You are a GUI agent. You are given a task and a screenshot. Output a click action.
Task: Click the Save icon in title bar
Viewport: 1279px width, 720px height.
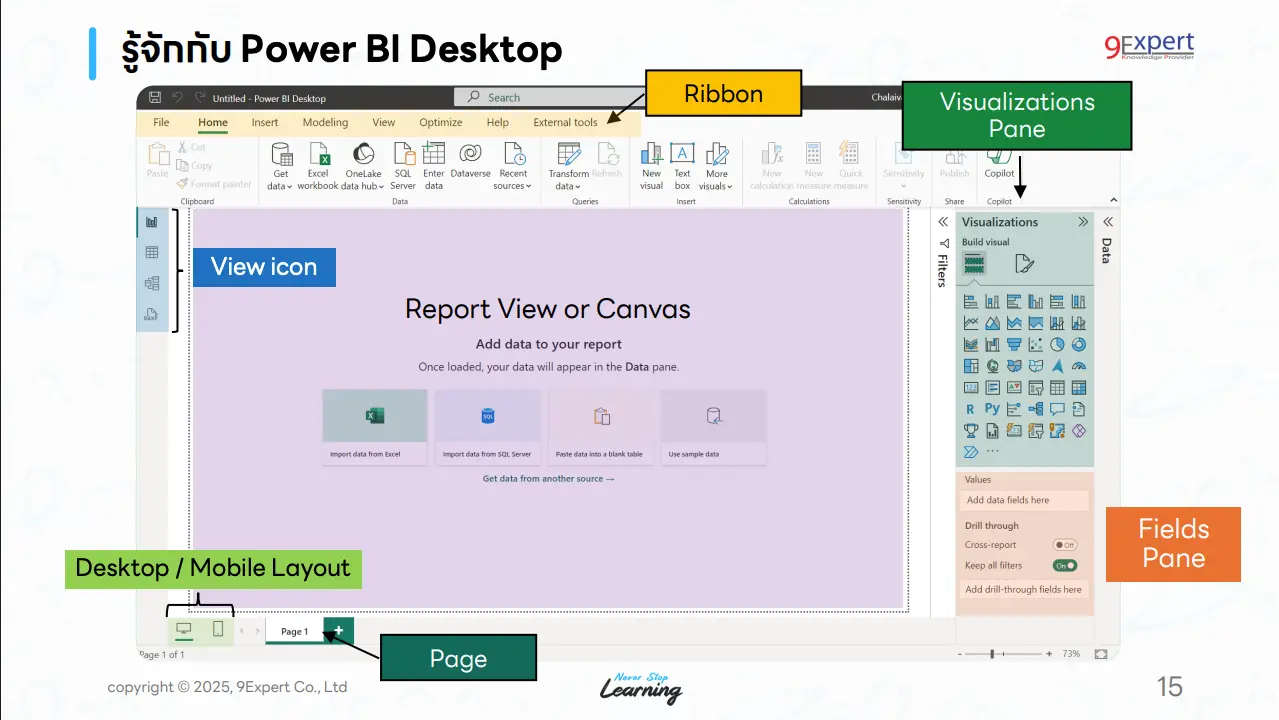click(x=155, y=98)
